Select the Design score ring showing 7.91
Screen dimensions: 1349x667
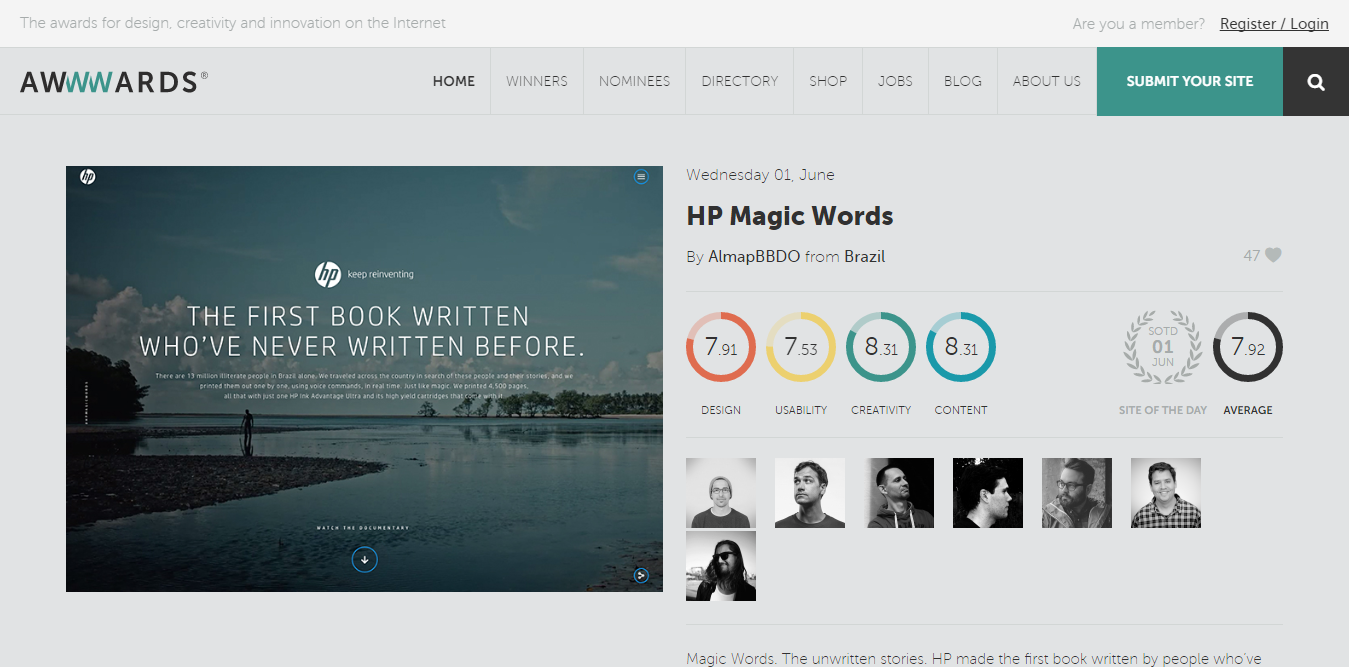coord(720,347)
